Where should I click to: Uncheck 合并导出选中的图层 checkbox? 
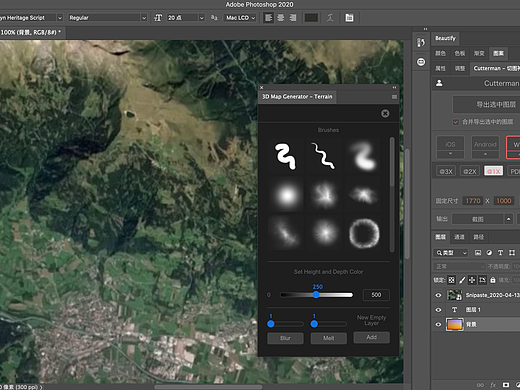tap(456, 122)
